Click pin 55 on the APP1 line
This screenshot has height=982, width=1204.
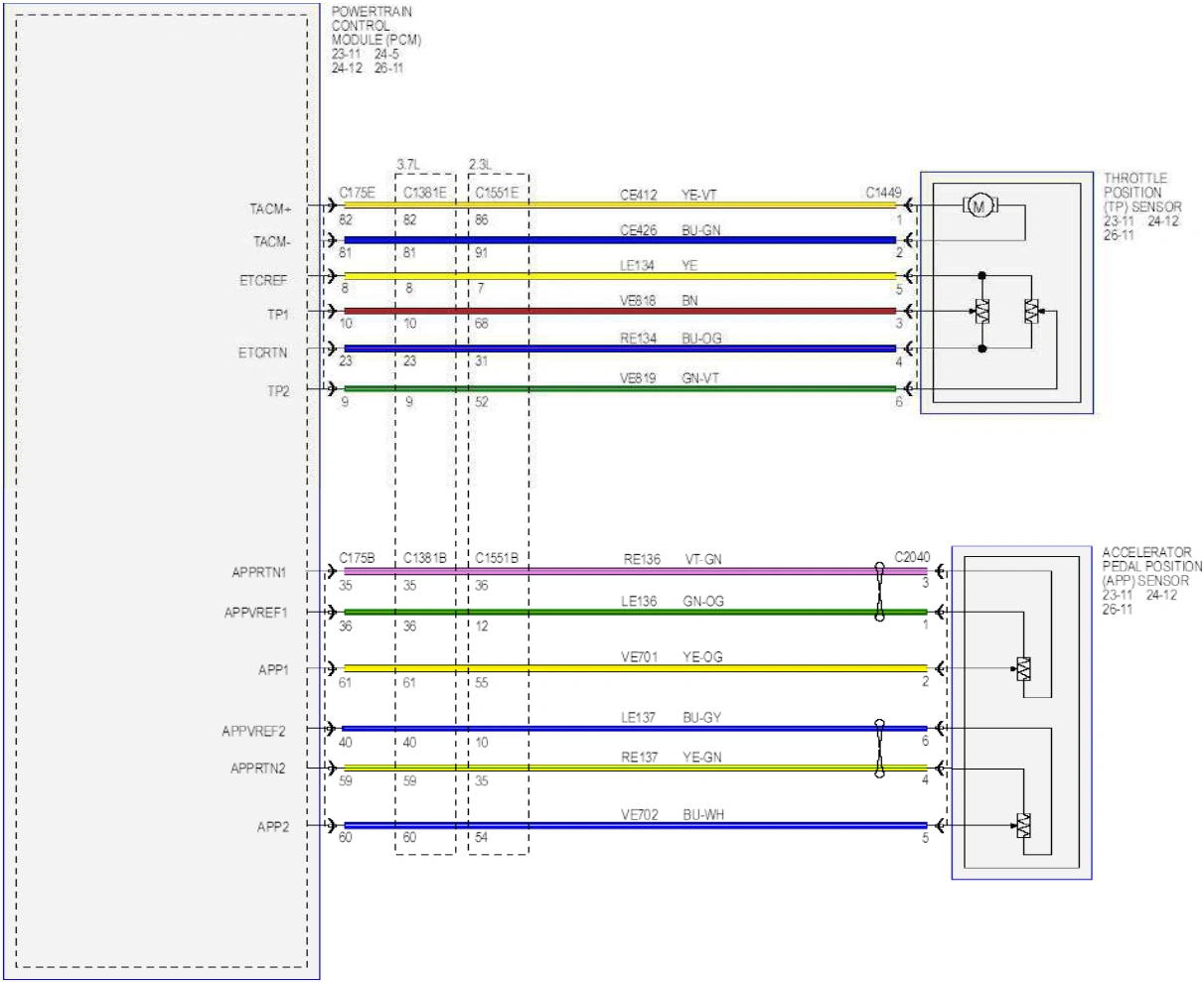coord(483,683)
